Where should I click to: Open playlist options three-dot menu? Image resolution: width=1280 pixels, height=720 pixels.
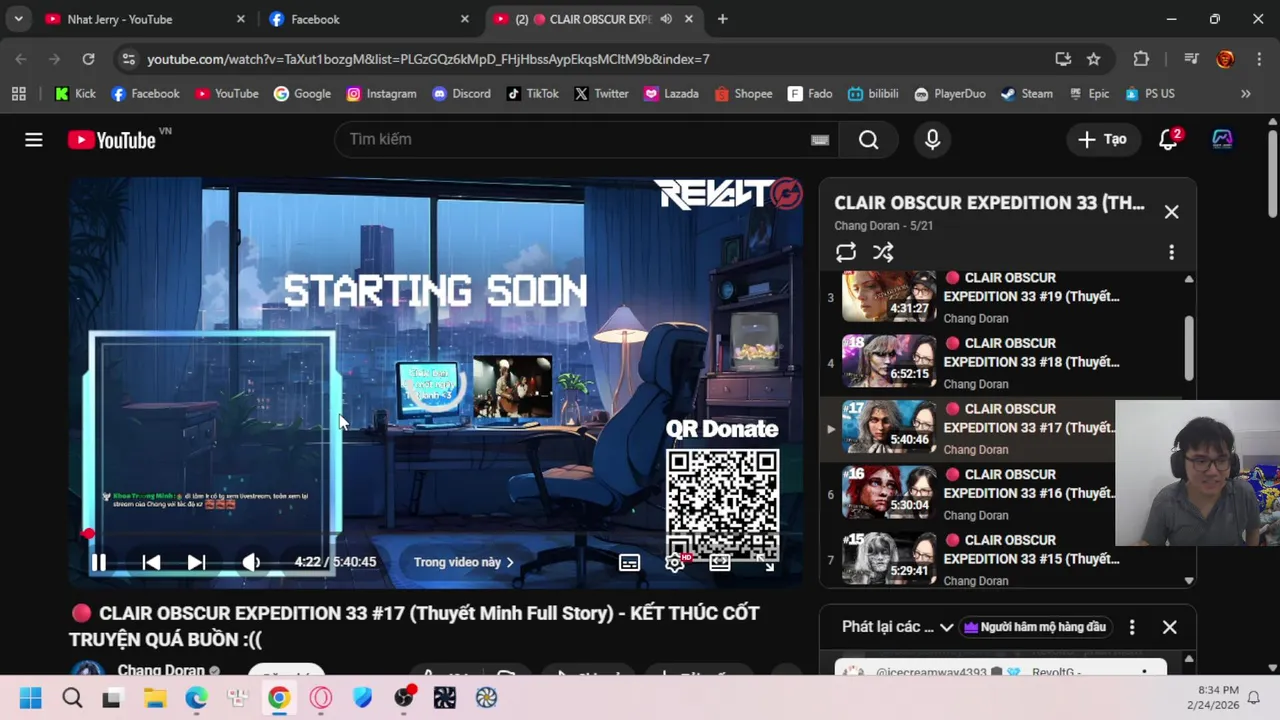(x=1171, y=253)
